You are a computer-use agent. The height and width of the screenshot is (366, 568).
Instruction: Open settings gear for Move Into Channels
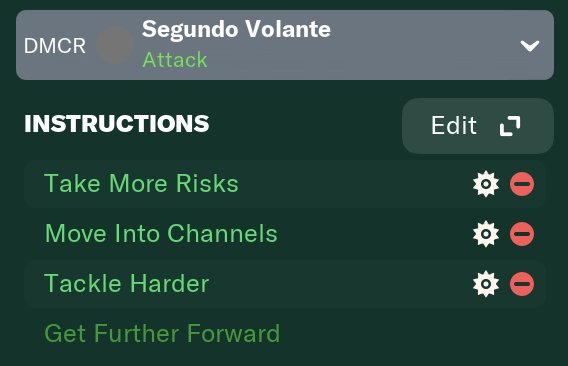click(x=486, y=234)
